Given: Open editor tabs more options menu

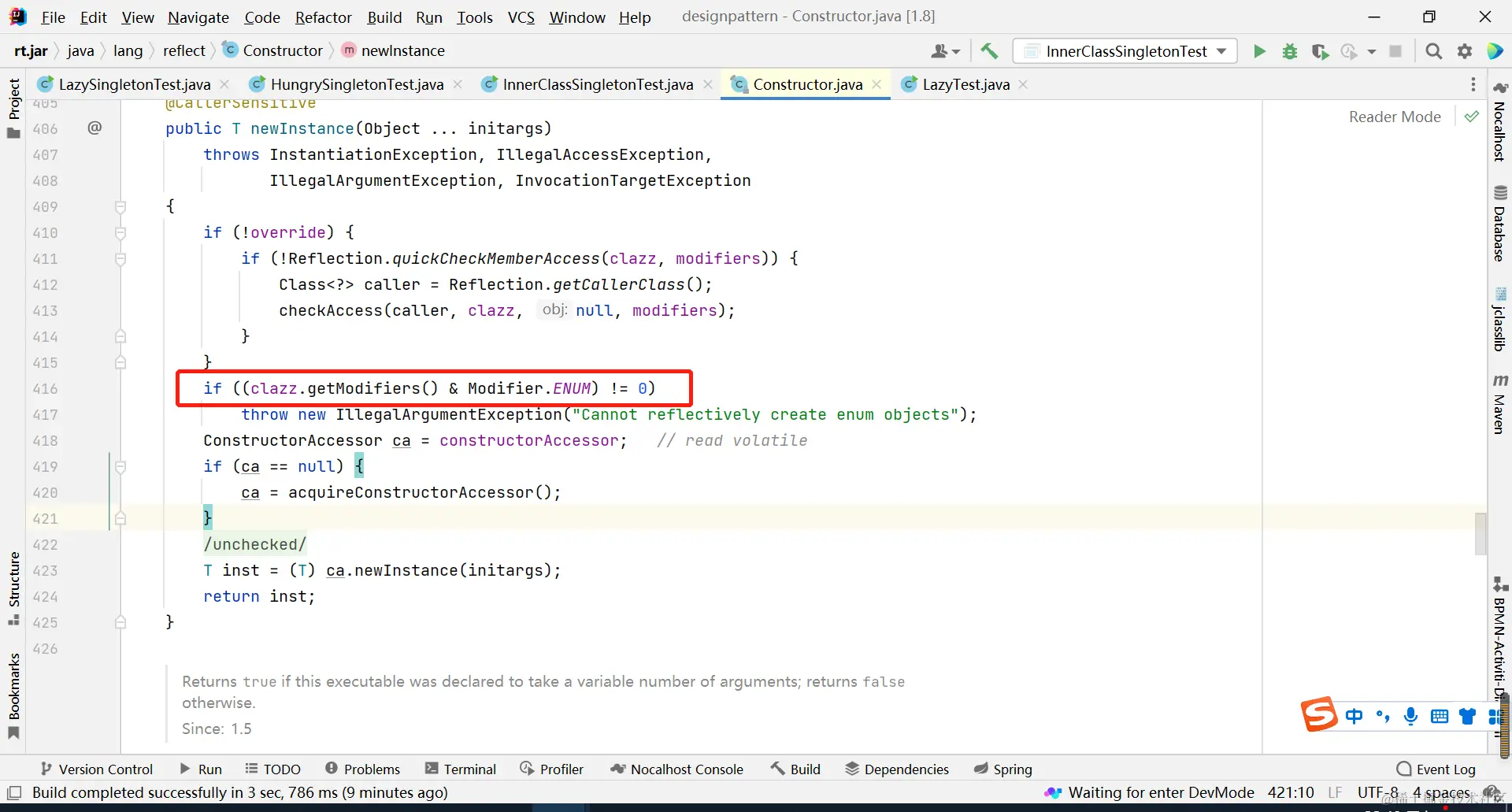Looking at the screenshot, I should click(x=1473, y=84).
